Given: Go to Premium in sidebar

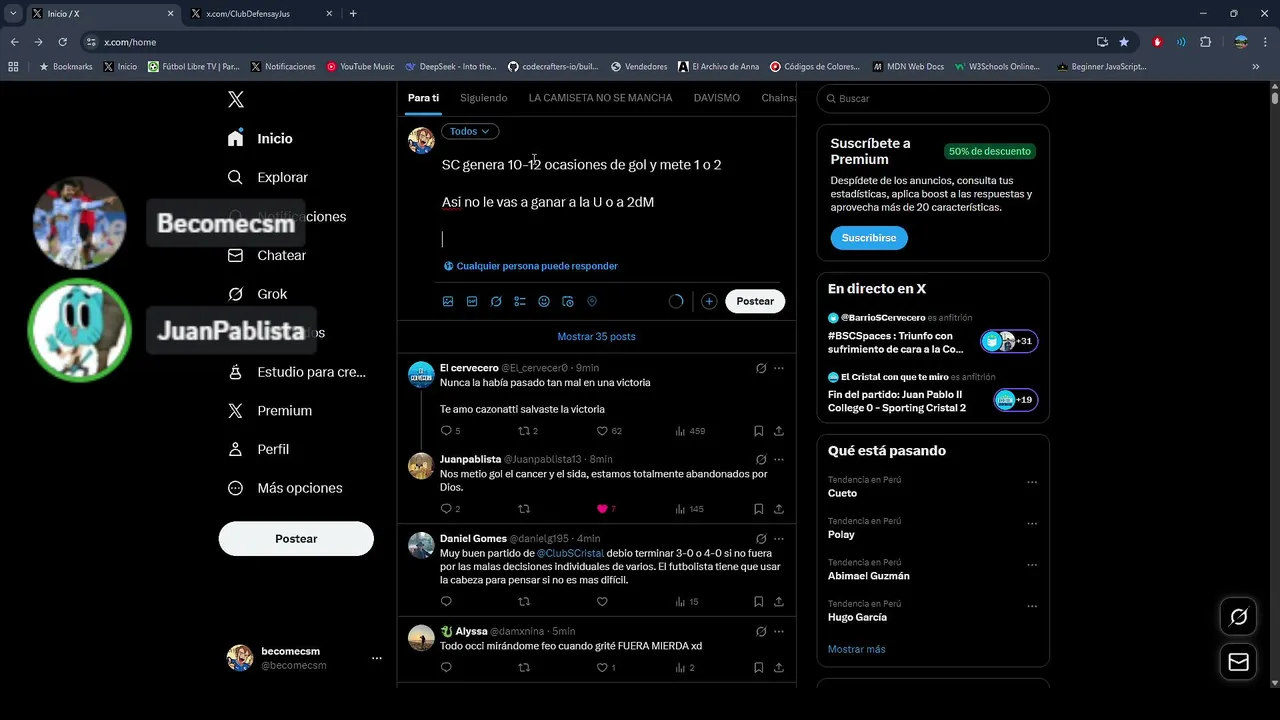Looking at the screenshot, I should 270,411.
